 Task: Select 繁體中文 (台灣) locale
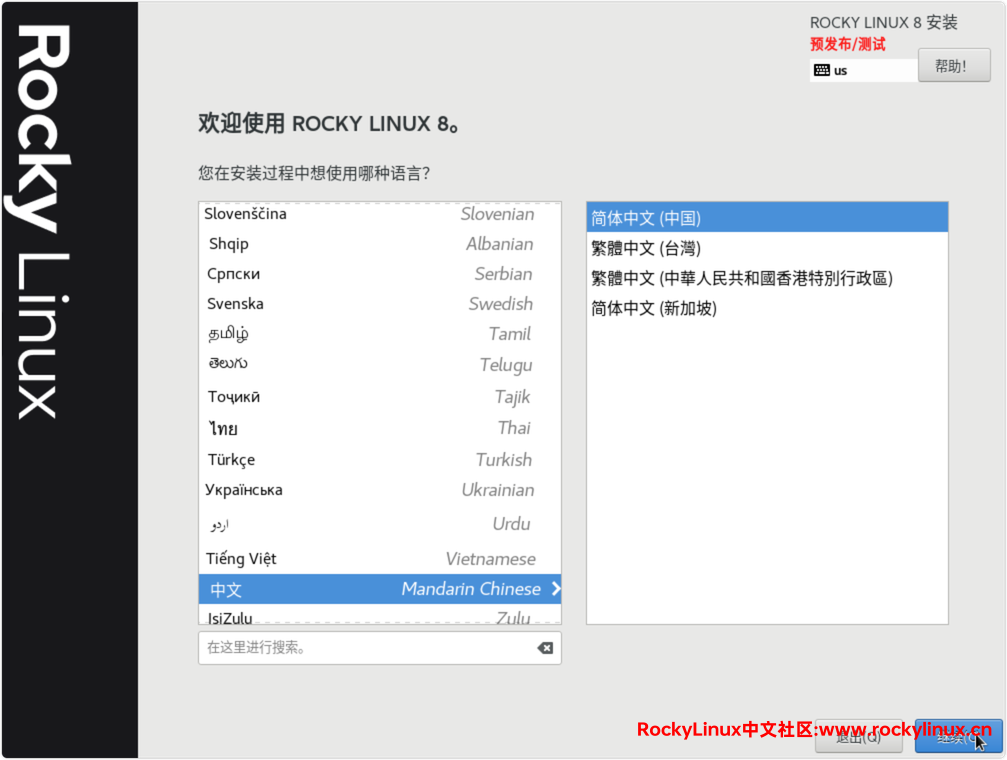point(766,248)
